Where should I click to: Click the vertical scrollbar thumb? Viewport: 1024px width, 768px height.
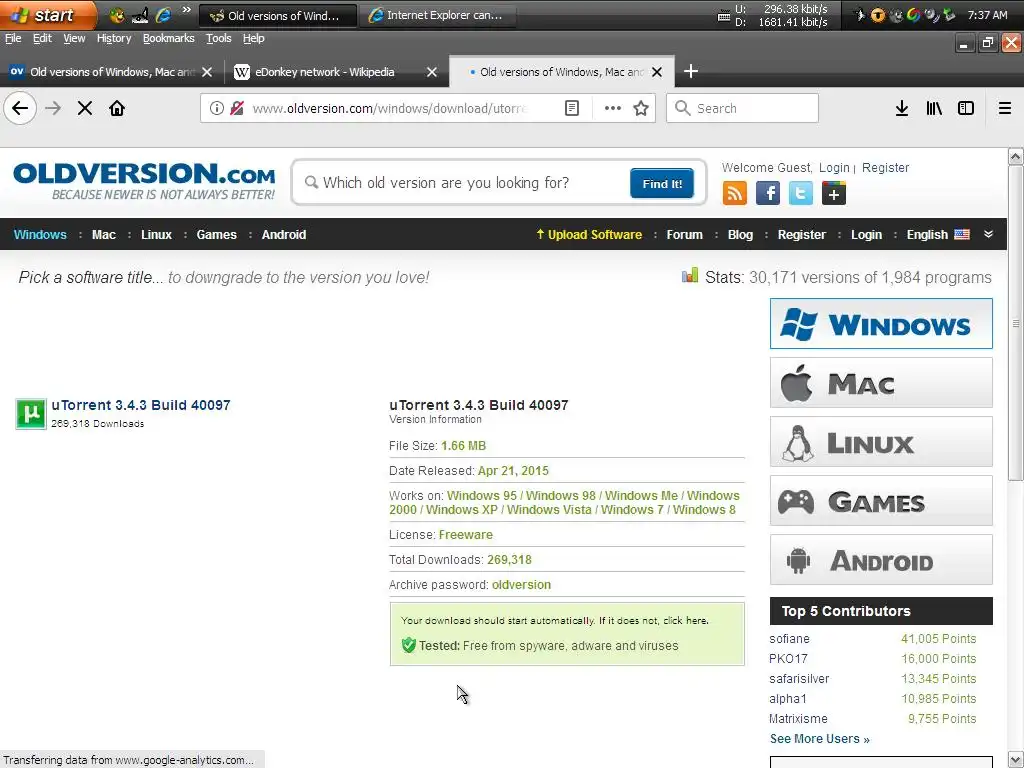1015,323
